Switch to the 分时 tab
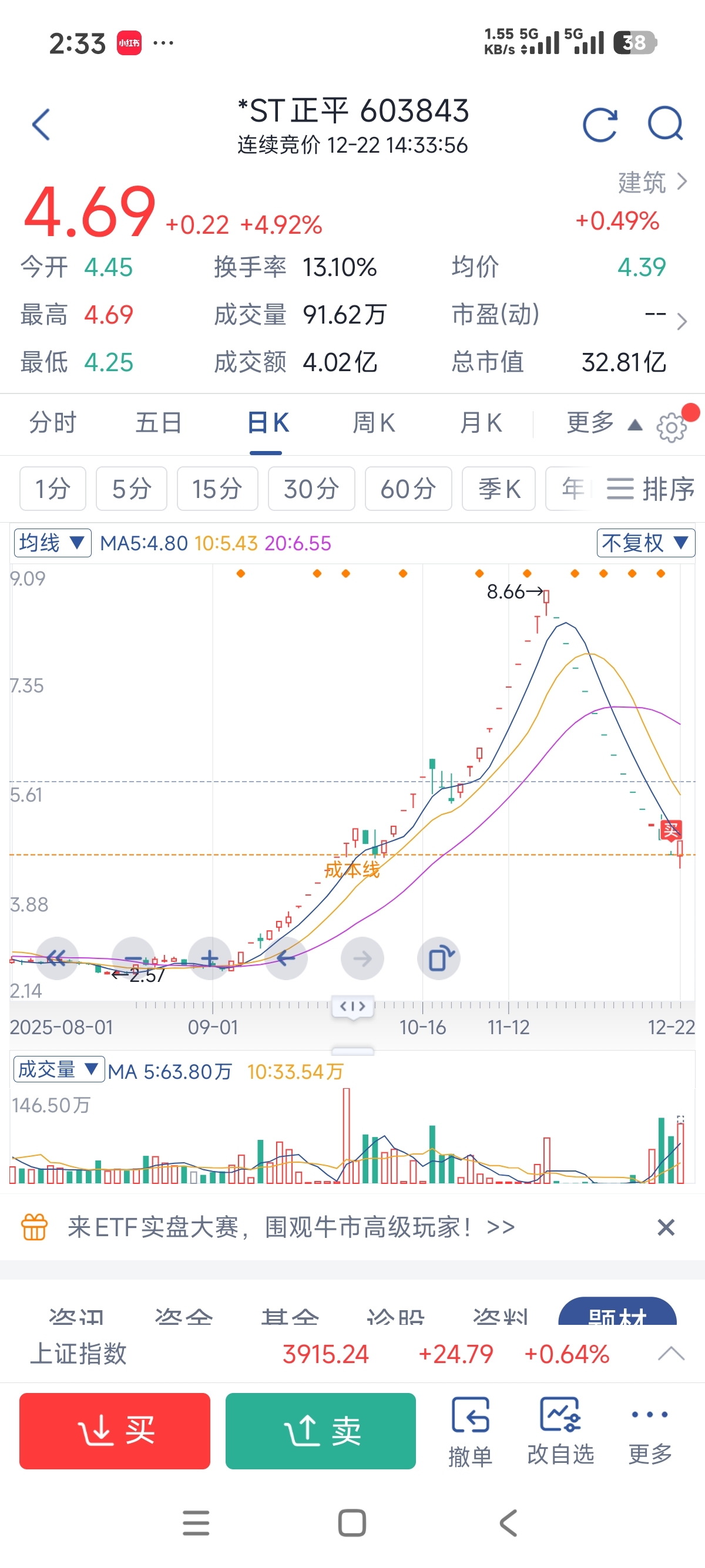705x1568 pixels. pyautogui.click(x=53, y=423)
